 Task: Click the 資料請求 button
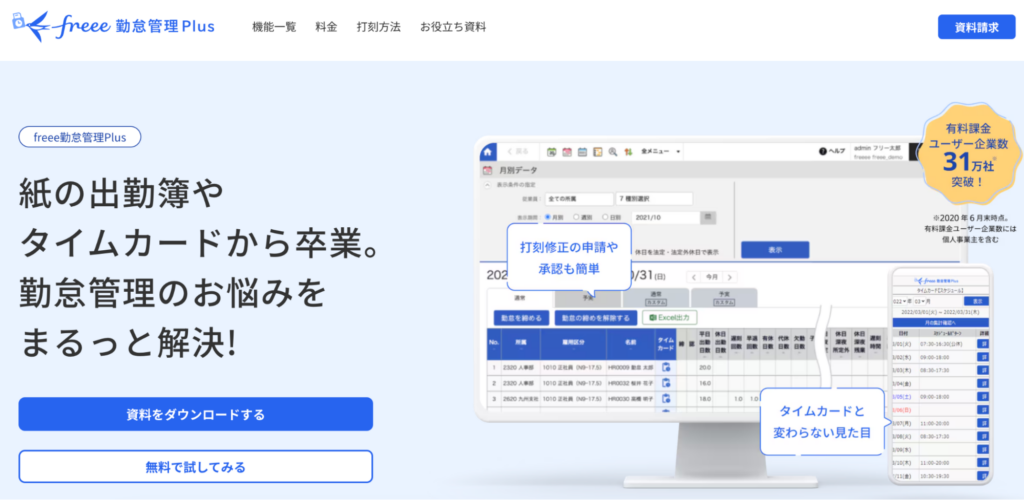[976, 27]
